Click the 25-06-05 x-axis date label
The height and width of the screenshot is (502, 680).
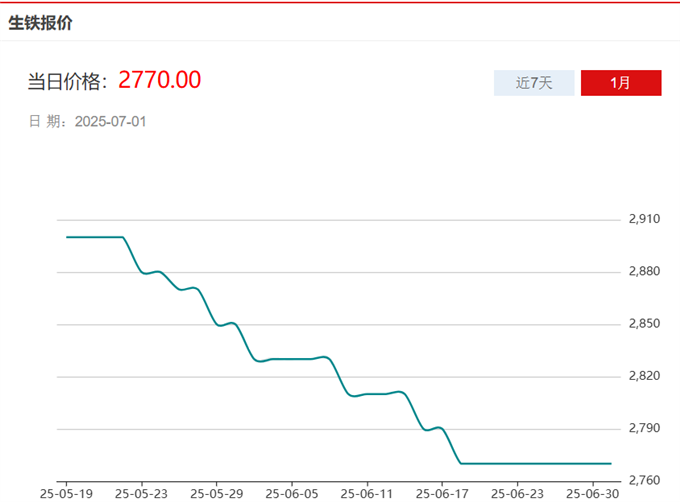(x=291, y=493)
